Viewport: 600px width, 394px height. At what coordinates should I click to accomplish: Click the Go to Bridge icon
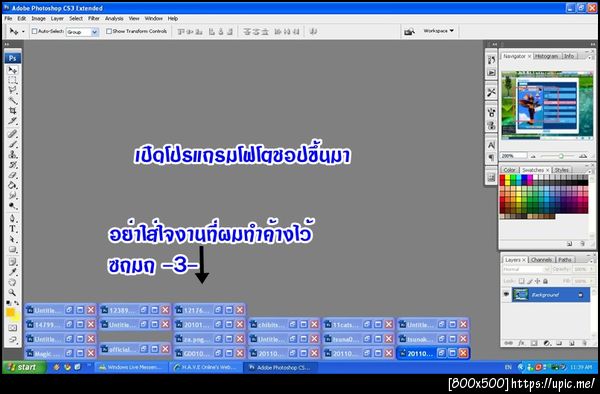[409, 31]
